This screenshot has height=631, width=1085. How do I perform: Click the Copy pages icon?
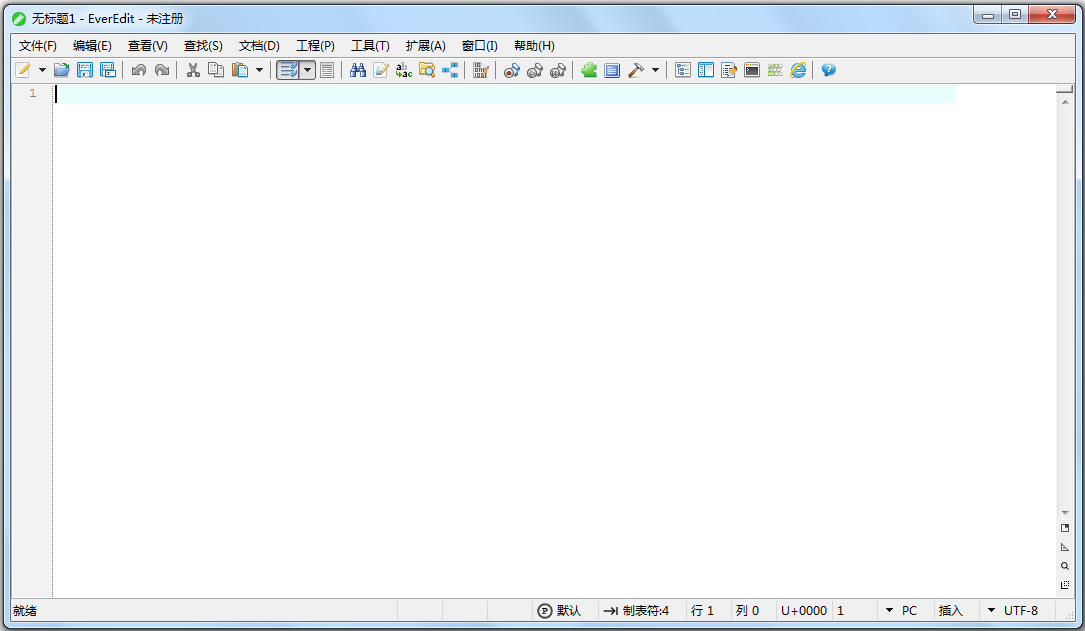click(x=216, y=70)
